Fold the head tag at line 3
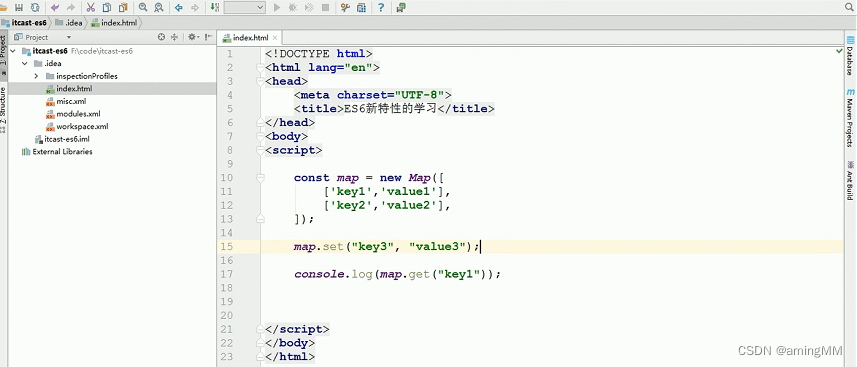 coord(260,81)
